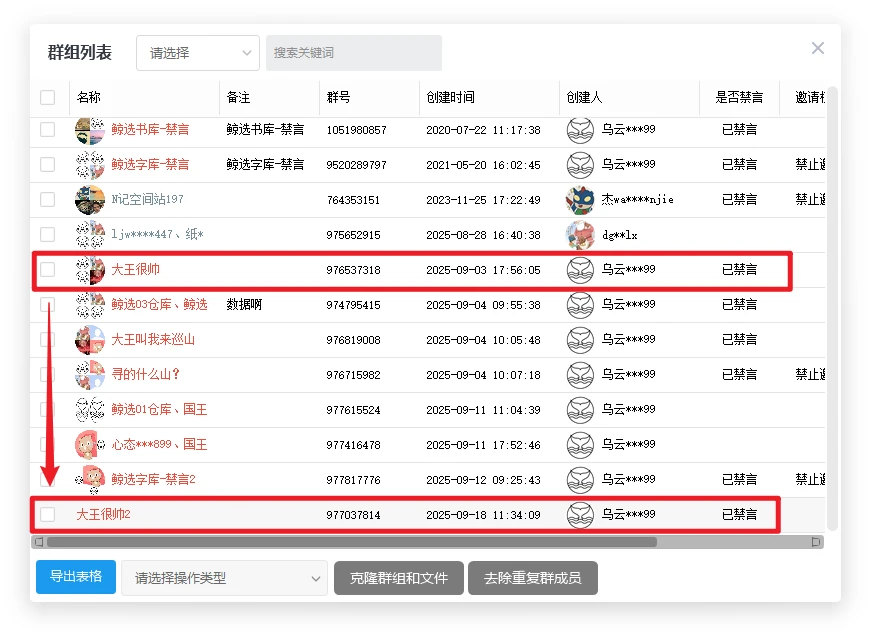Click the 去除重复群成员 button
Screen dimensions: 871x638
532,578
